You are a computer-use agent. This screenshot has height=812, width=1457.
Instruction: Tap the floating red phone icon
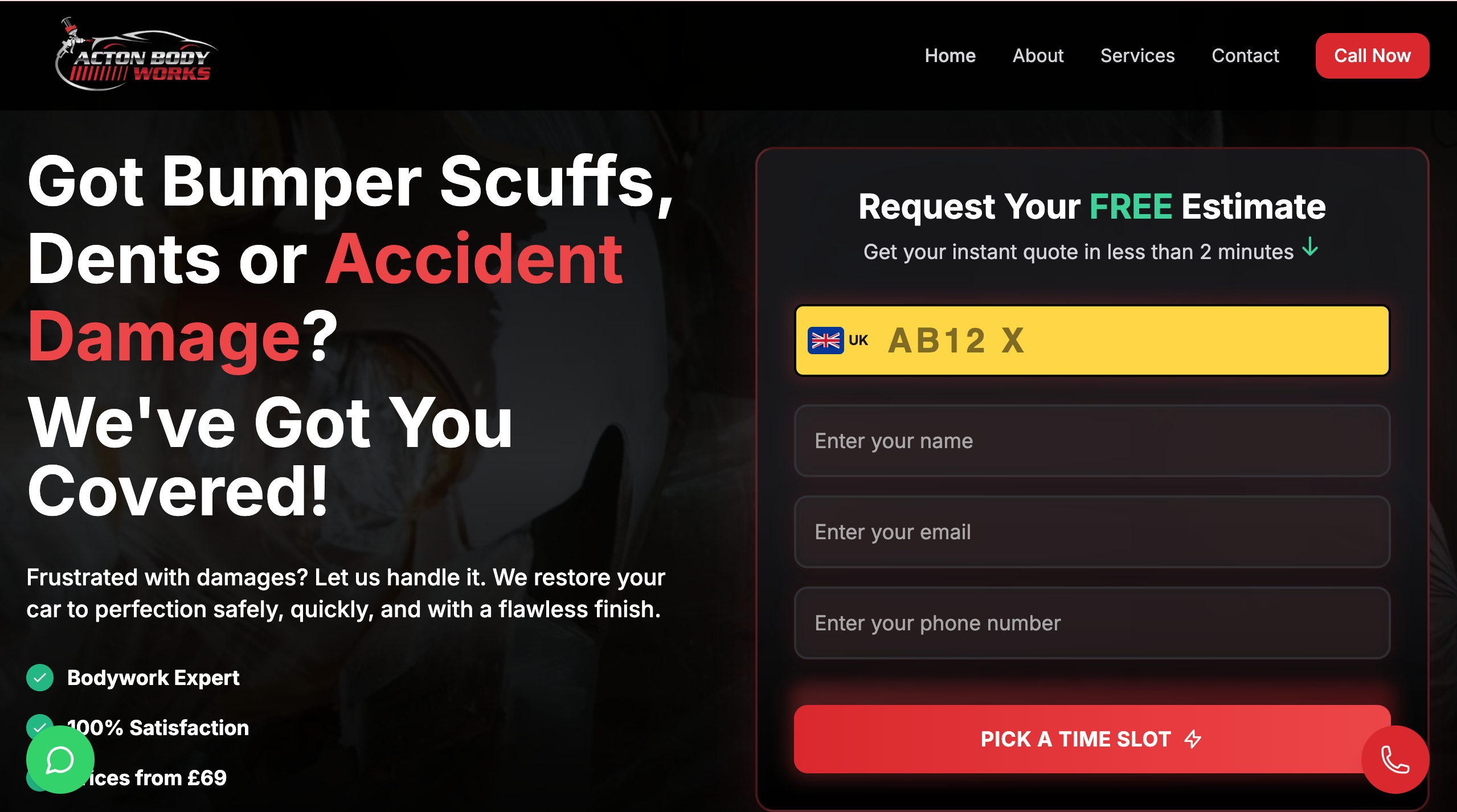point(1395,759)
